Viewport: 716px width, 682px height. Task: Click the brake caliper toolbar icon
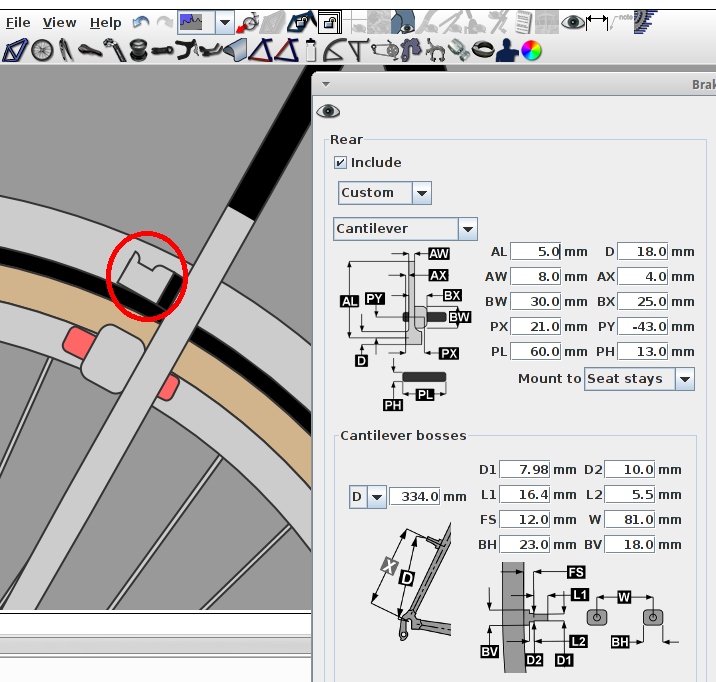(x=434, y=49)
